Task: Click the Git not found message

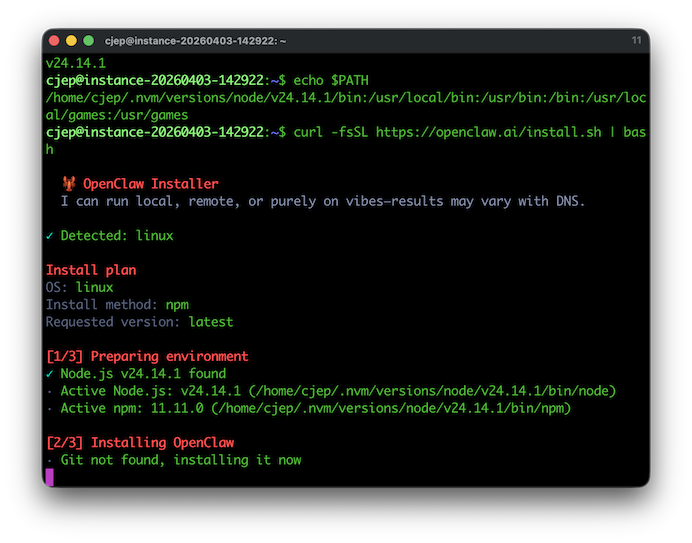Action: point(180,460)
